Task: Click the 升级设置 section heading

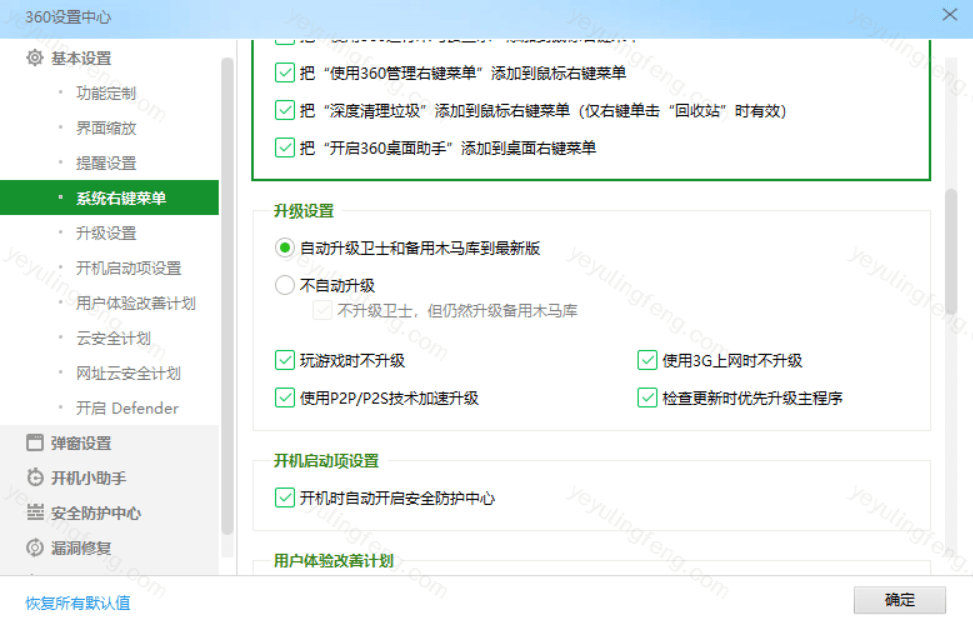Action: (x=304, y=211)
